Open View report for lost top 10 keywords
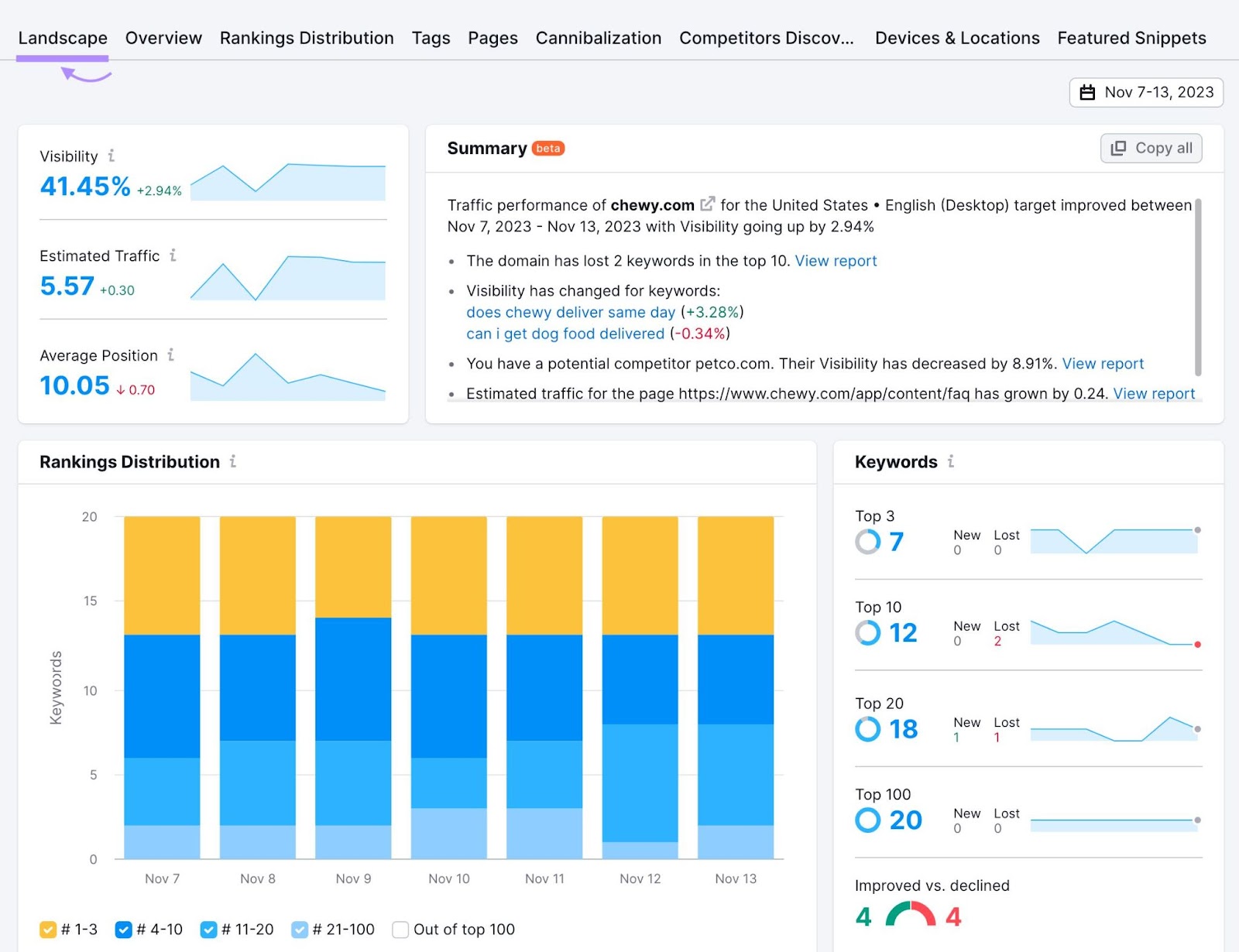1239x952 pixels. coord(836,261)
